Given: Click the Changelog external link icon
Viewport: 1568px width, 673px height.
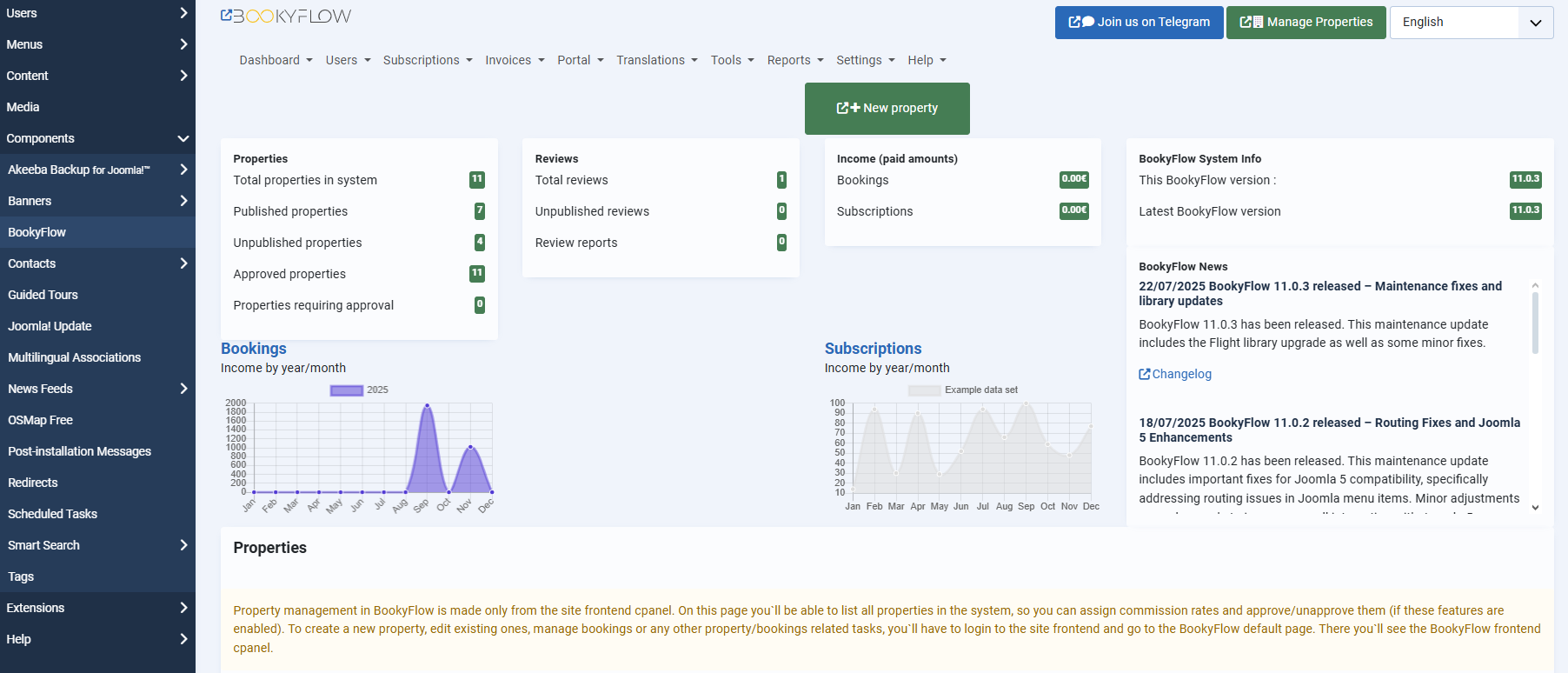Looking at the screenshot, I should tap(1145, 374).
